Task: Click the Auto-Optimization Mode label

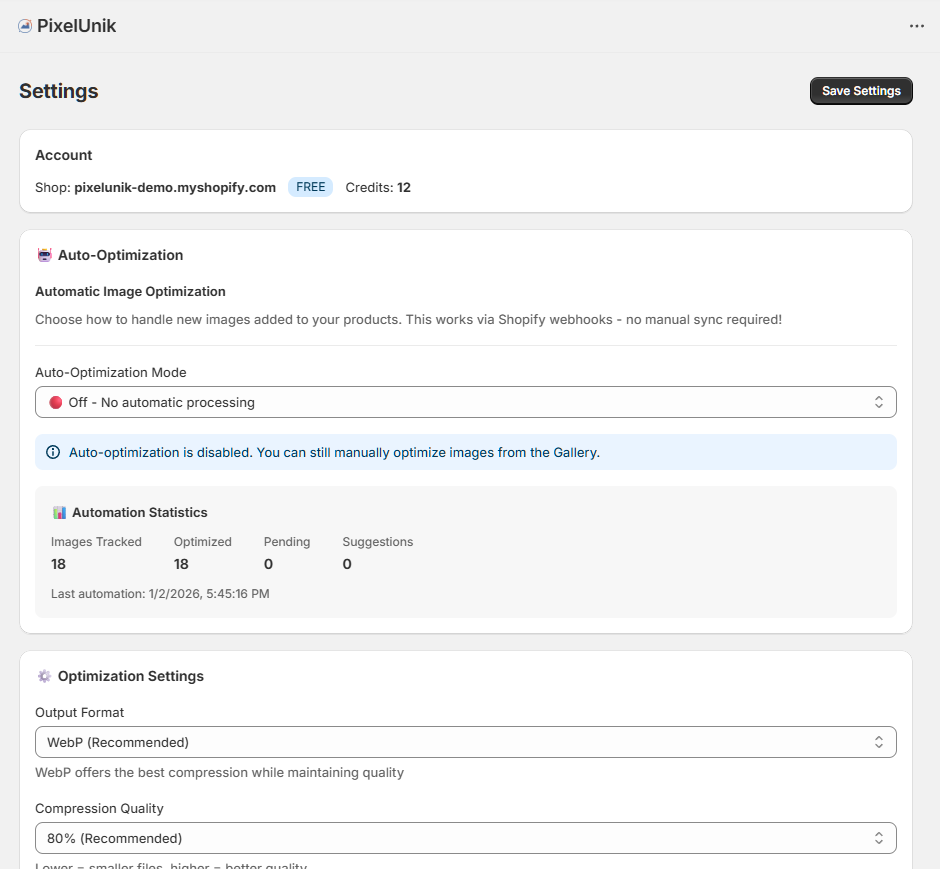Action: pos(111,372)
